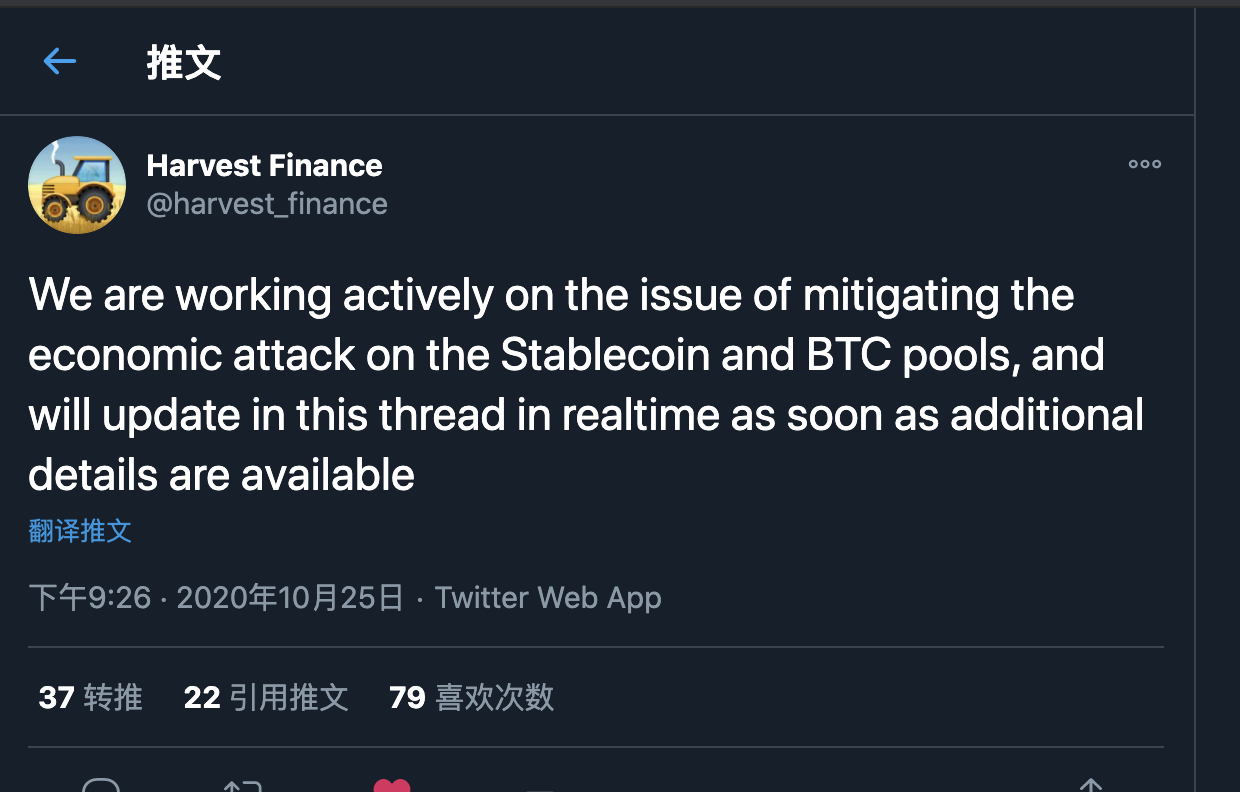This screenshot has width=1240, height=792.
Task: Click the tweet body text
Action: (x=586, y=385)
